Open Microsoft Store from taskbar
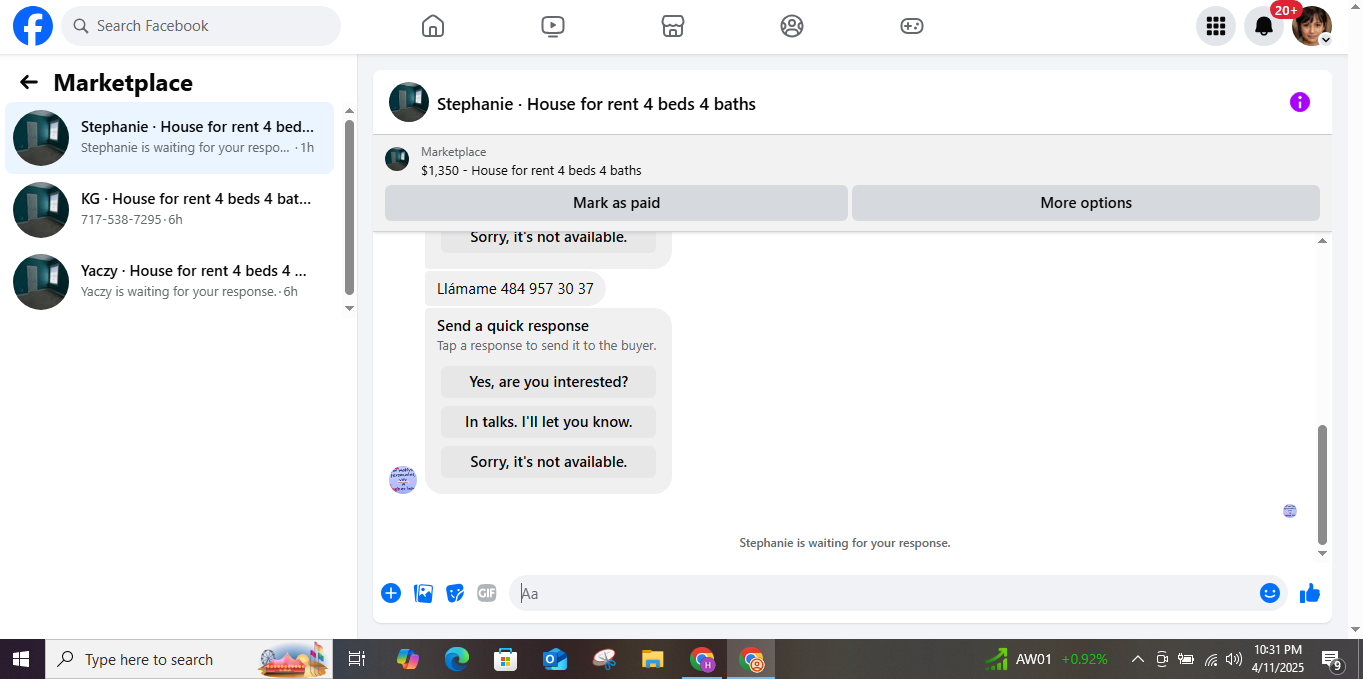Image resolution: width=1363 pixels, height=679 pixels. [x=506, y=659]
